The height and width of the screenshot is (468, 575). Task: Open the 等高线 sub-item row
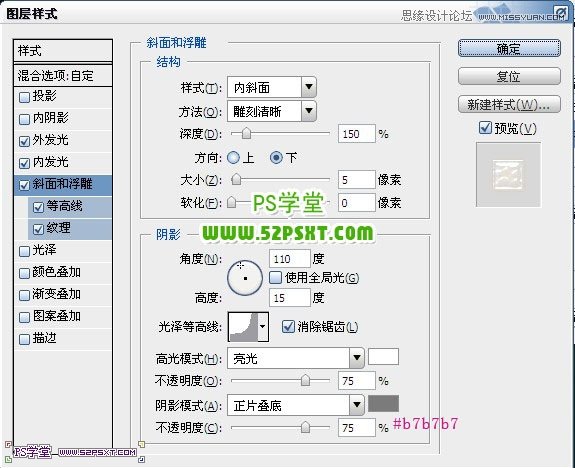[x=70, y=207]
